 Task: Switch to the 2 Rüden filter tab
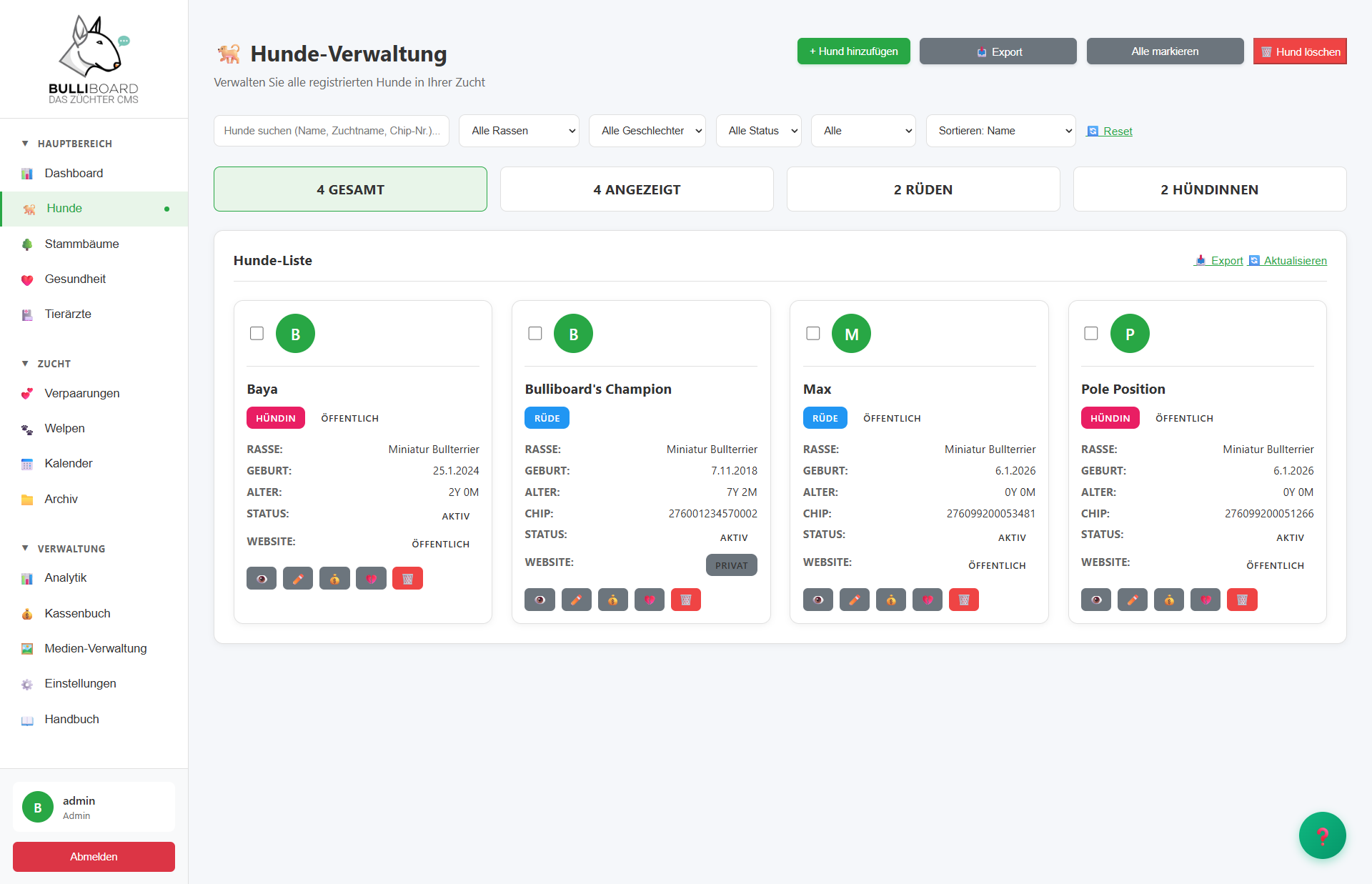coord(923,189)
